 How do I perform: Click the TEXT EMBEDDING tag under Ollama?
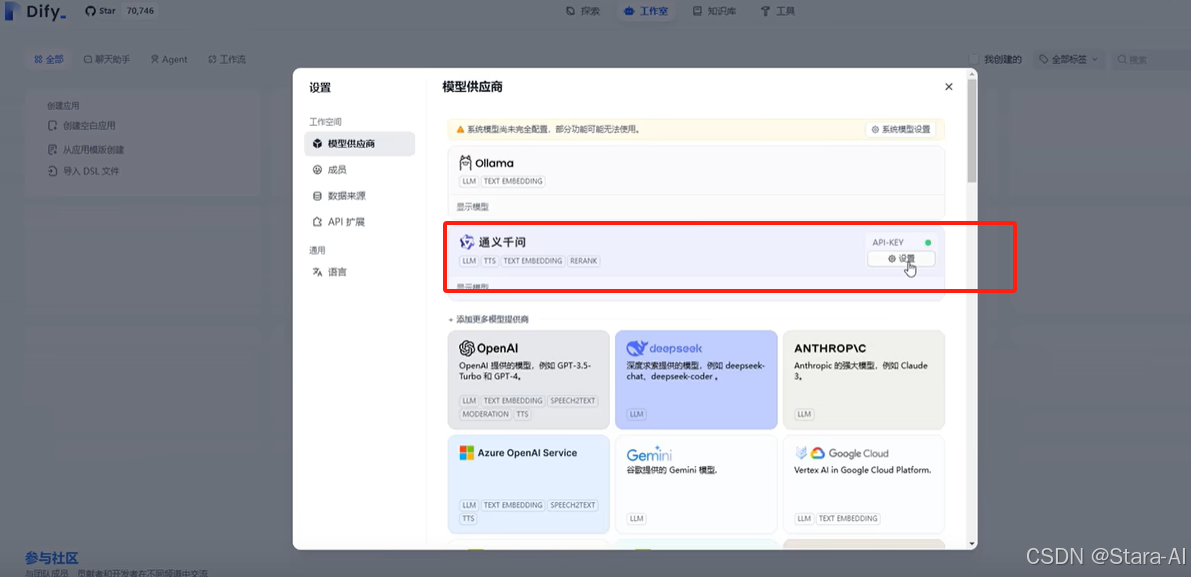[x=513, y=181]
